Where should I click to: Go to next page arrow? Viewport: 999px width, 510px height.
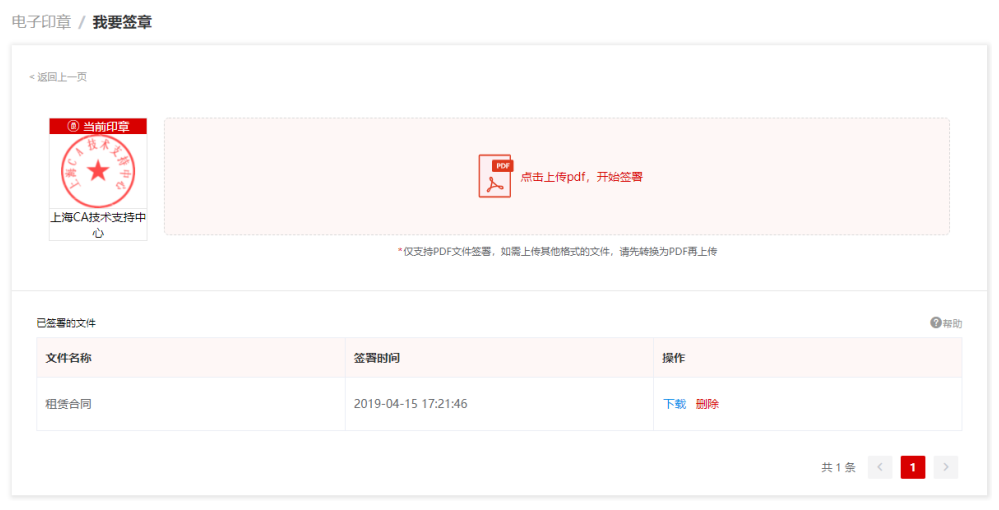click(x=945, y=467)
